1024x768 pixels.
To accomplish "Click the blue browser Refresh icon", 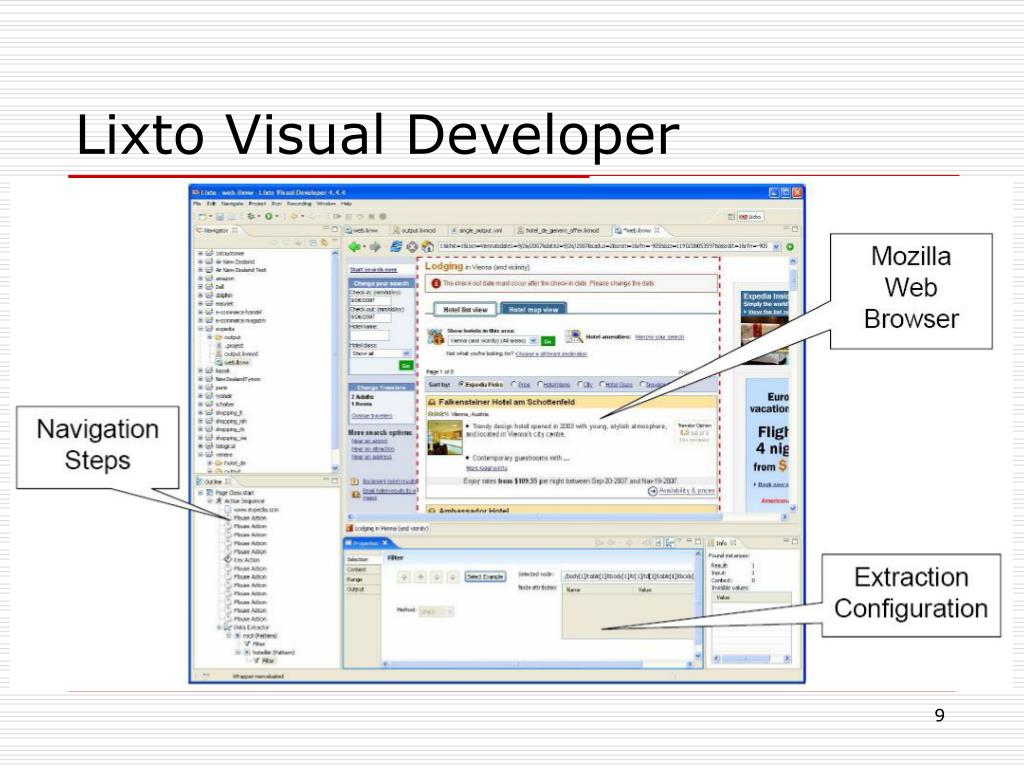I will 396,247.
